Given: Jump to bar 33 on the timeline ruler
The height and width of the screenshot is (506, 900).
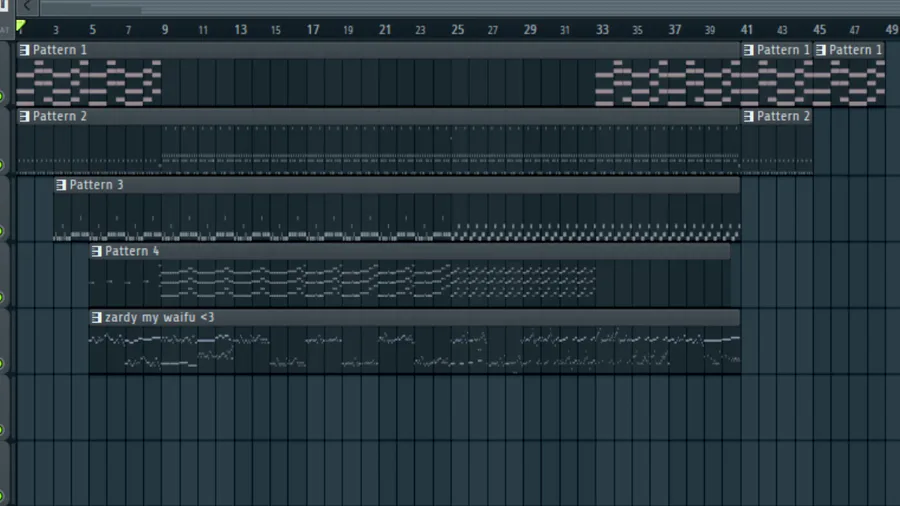Looking at the screenshot, I should click(x=602, y=30).
